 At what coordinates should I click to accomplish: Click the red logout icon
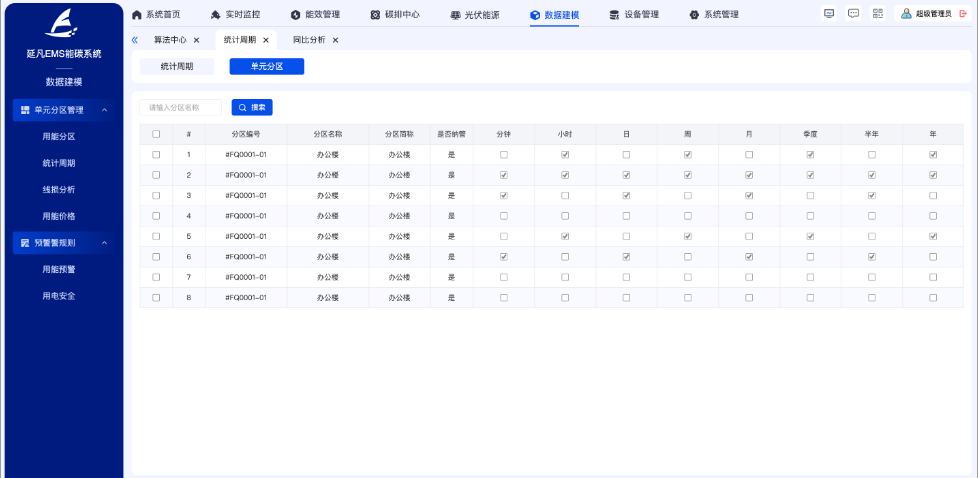pos(963,14)
